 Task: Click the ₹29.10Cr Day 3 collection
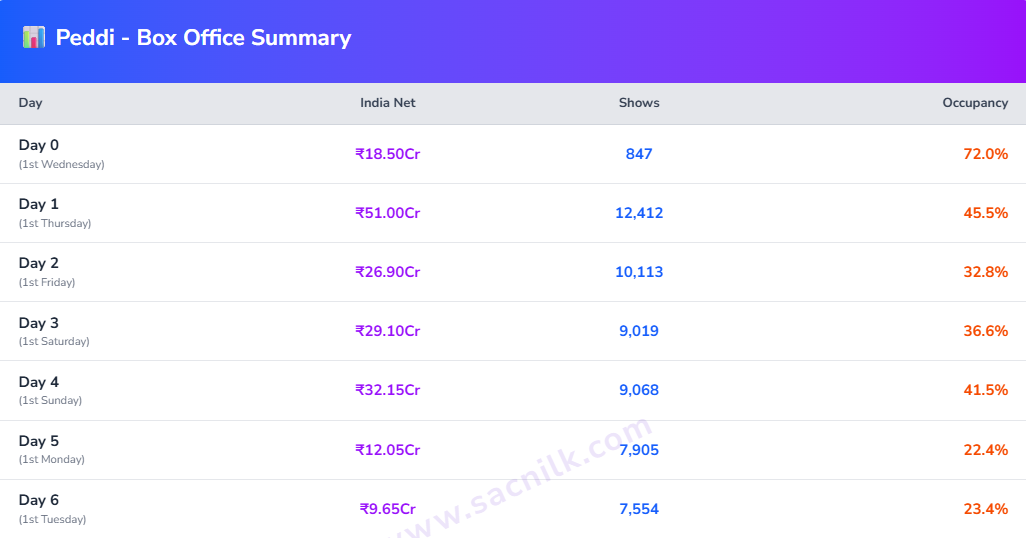coord(387,331)
